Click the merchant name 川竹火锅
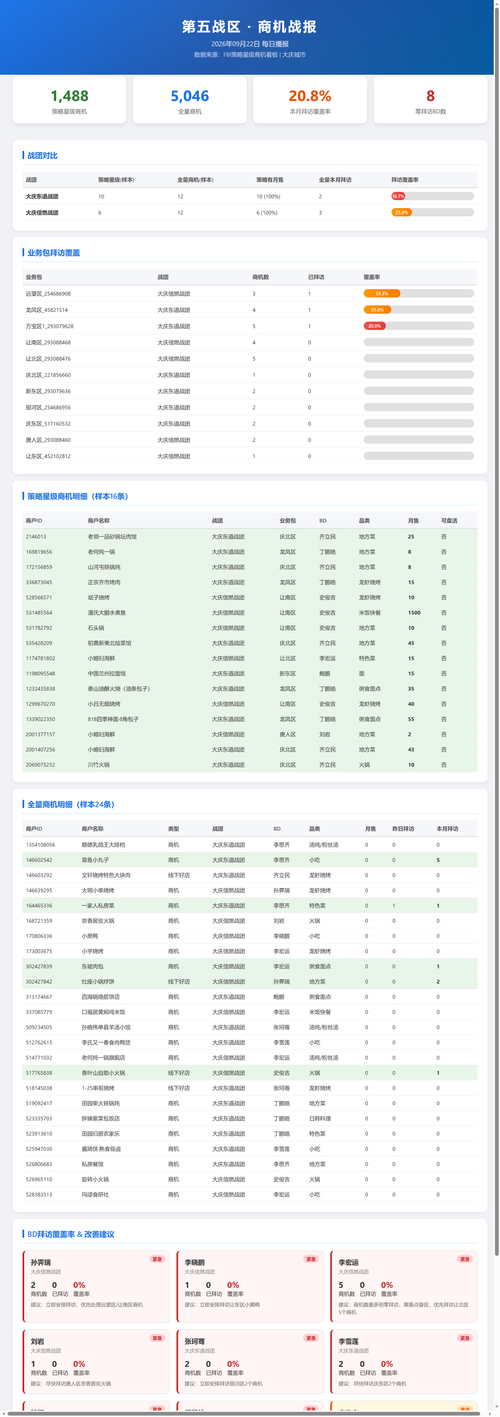The image size is (500, 1417). coord(99,764)
